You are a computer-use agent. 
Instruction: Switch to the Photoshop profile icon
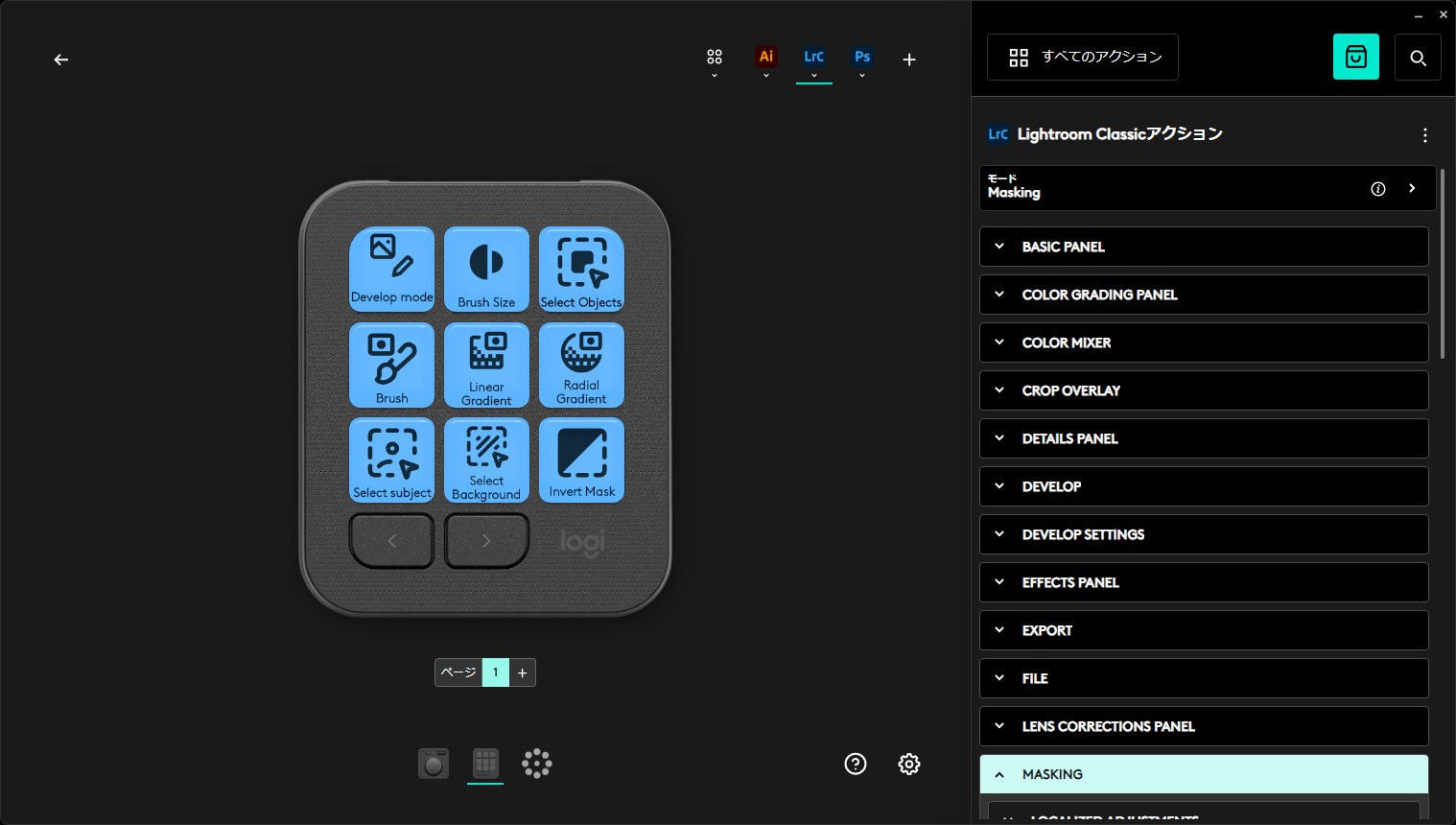click(x=862, y=56)
